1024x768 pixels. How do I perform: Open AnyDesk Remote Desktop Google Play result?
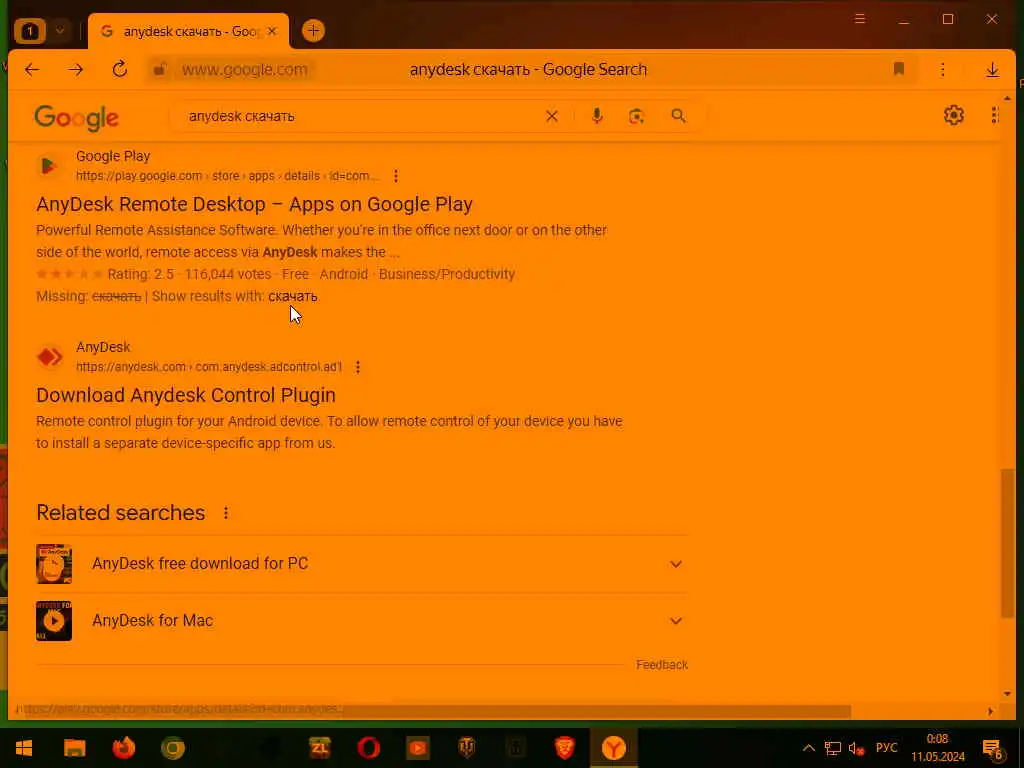pos(254,204)
